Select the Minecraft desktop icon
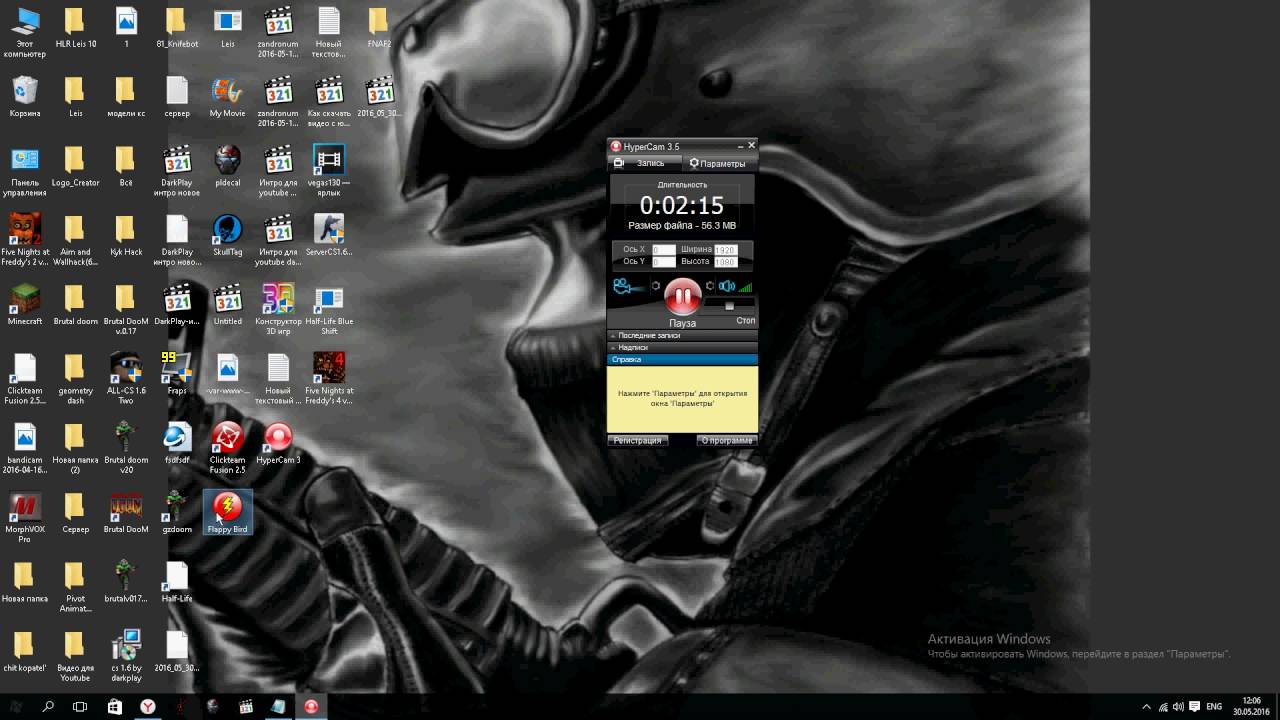 point(25,305)
